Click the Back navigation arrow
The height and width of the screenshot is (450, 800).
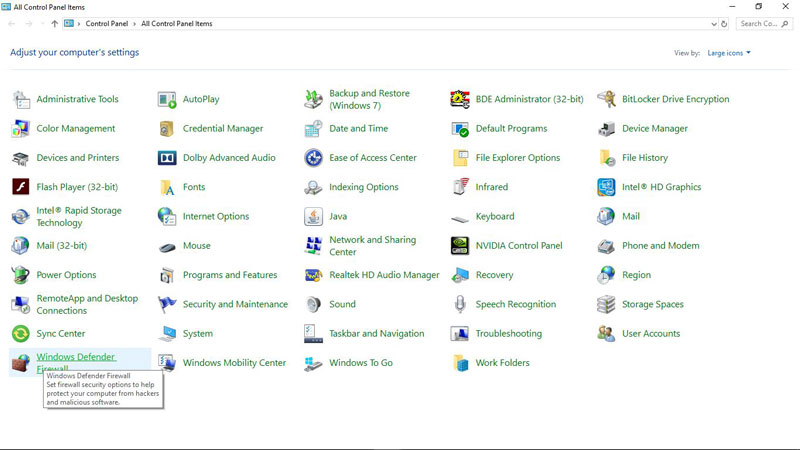click(x=11, y=24)
